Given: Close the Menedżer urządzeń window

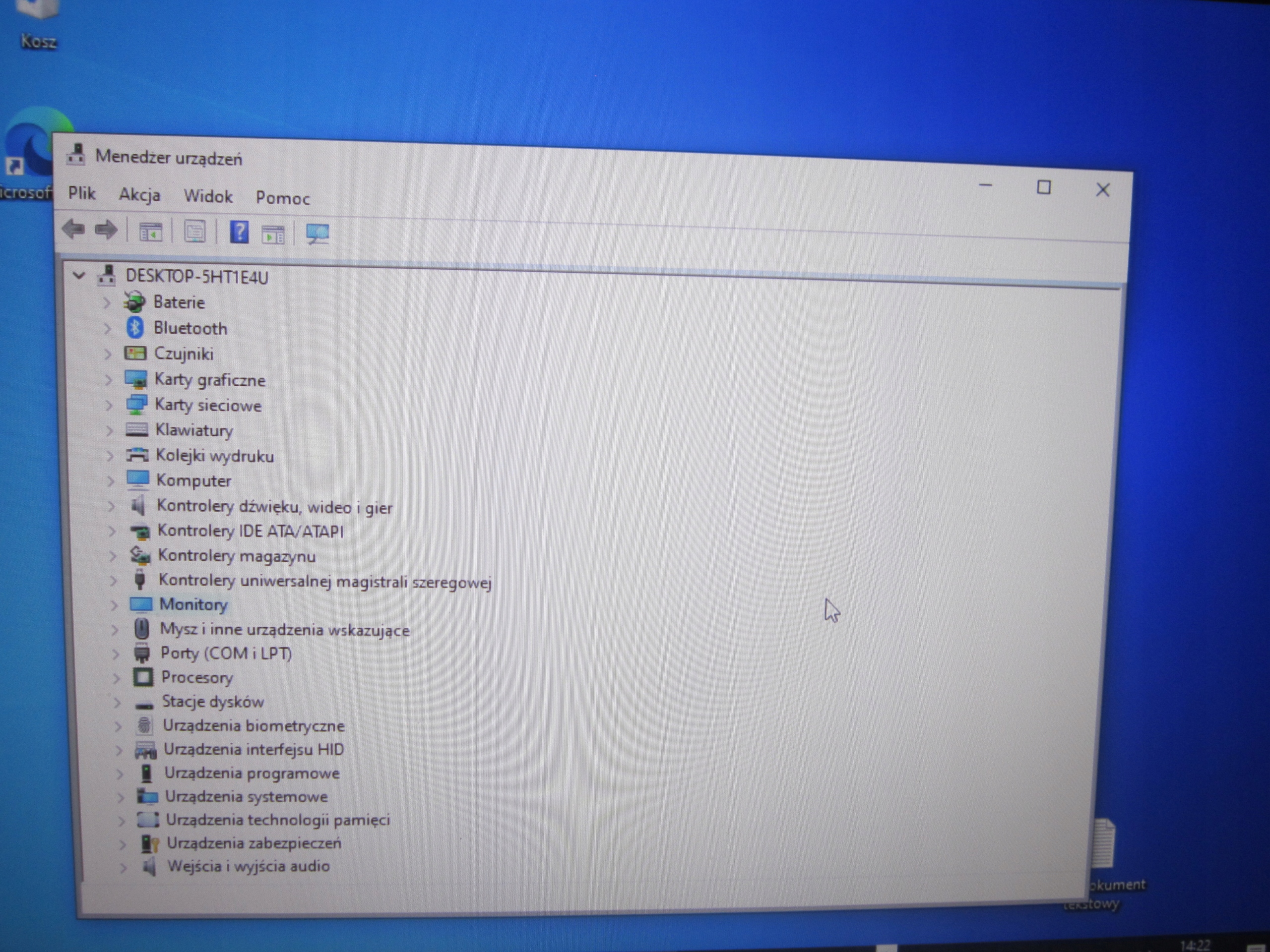Looking at the screenshot, I should (x=1102, y=189).
